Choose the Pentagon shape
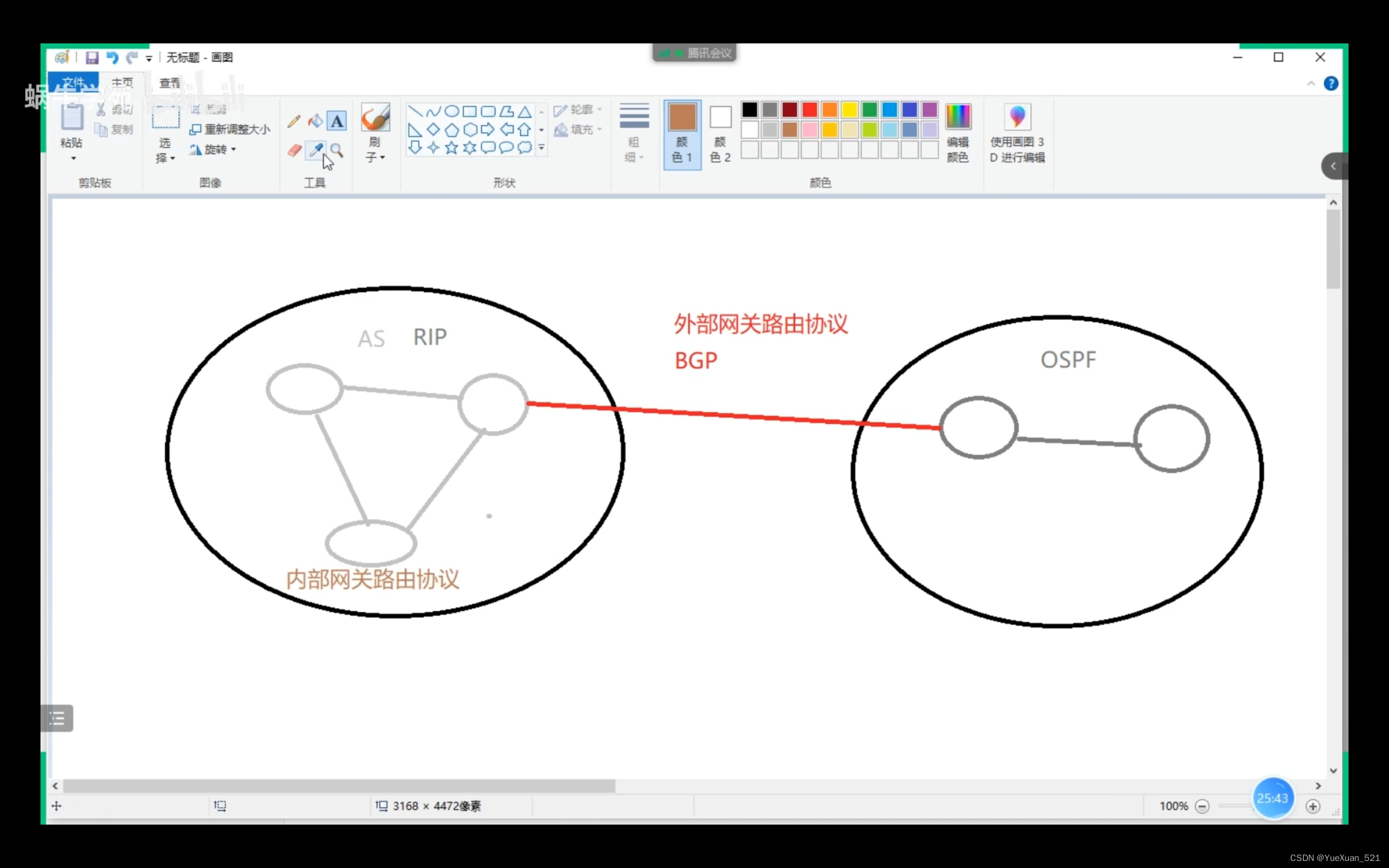The image size is (1389, 868). [452, 130]
